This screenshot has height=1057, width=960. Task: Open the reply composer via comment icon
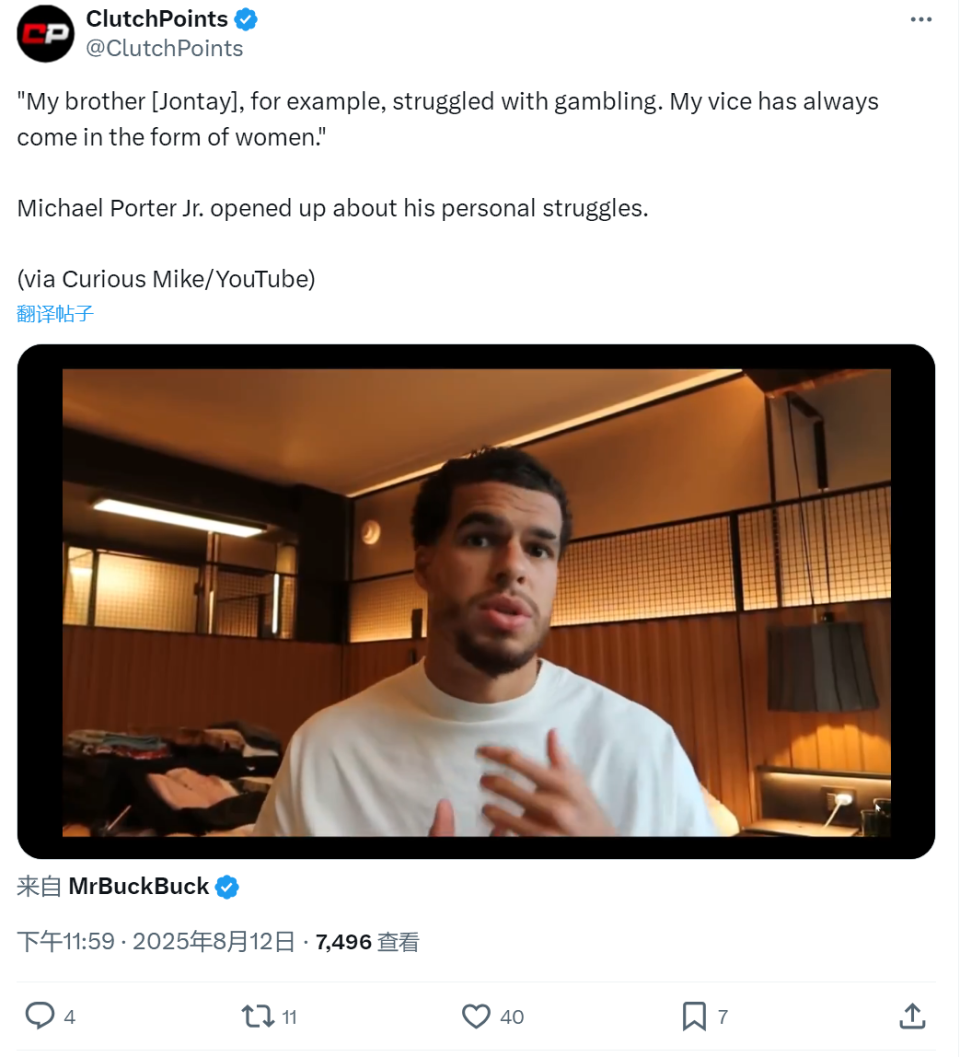[38, 1016]
